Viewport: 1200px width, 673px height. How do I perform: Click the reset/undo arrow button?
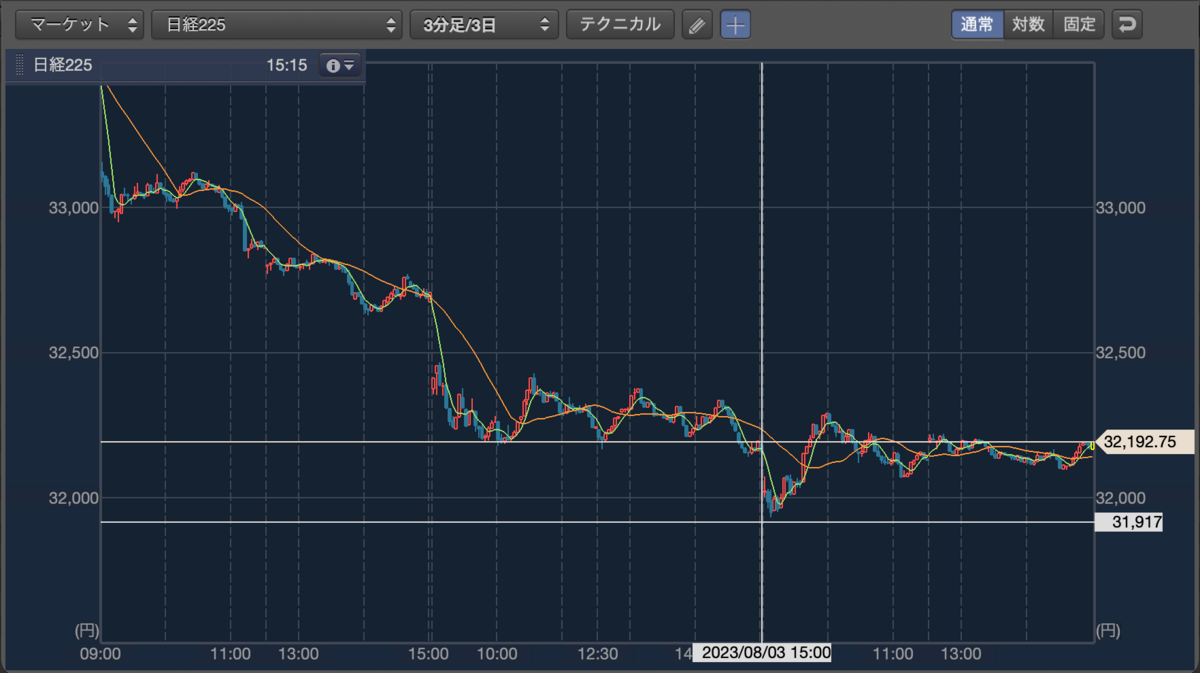(1127, 25)
